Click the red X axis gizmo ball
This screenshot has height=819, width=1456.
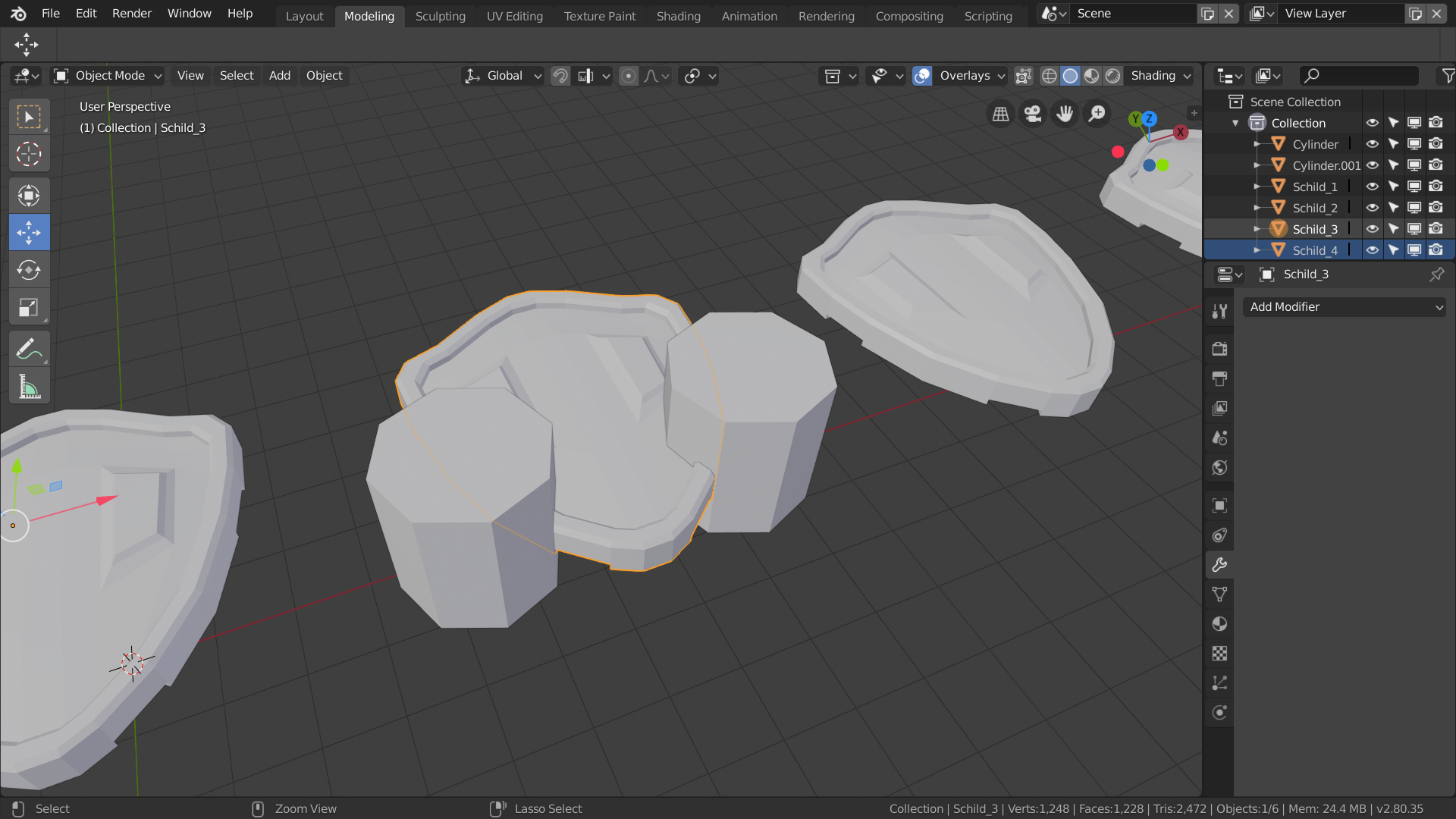[1181, 132]
